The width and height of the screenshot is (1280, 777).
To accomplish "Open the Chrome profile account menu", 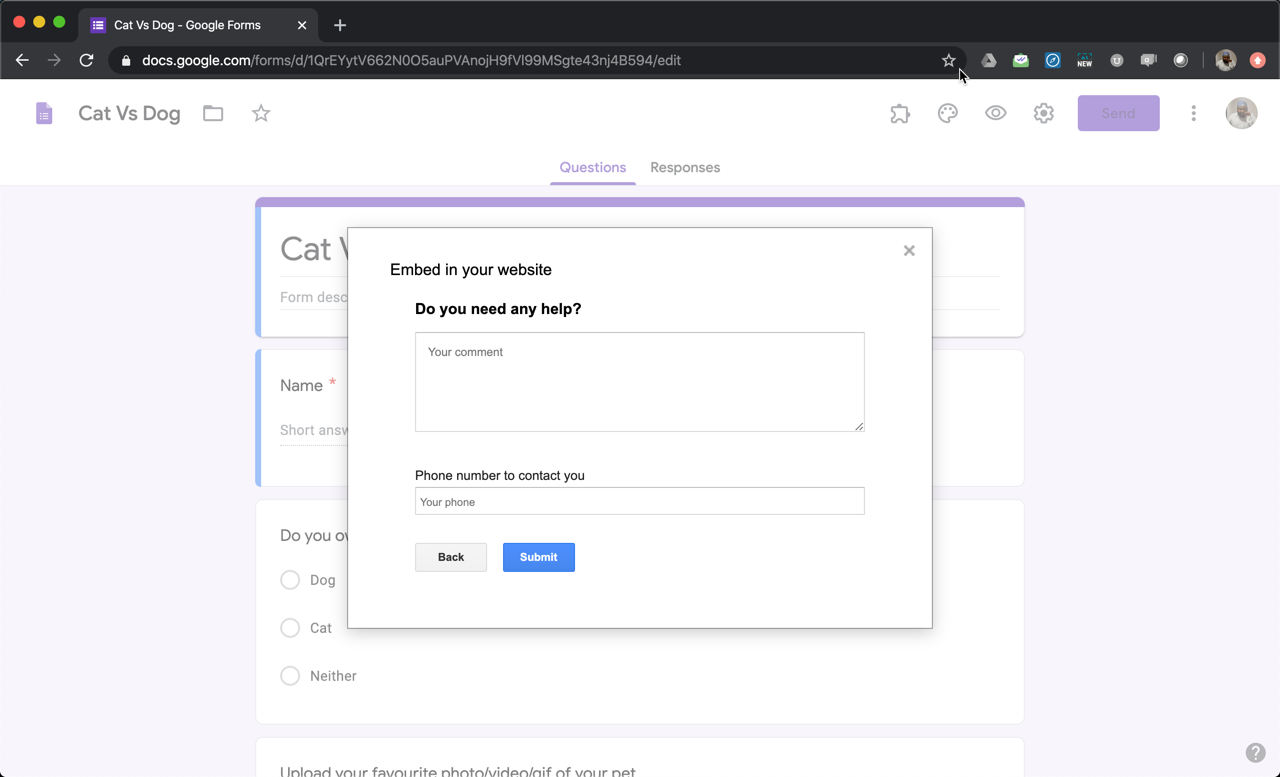I will [x=1225, y=60].
